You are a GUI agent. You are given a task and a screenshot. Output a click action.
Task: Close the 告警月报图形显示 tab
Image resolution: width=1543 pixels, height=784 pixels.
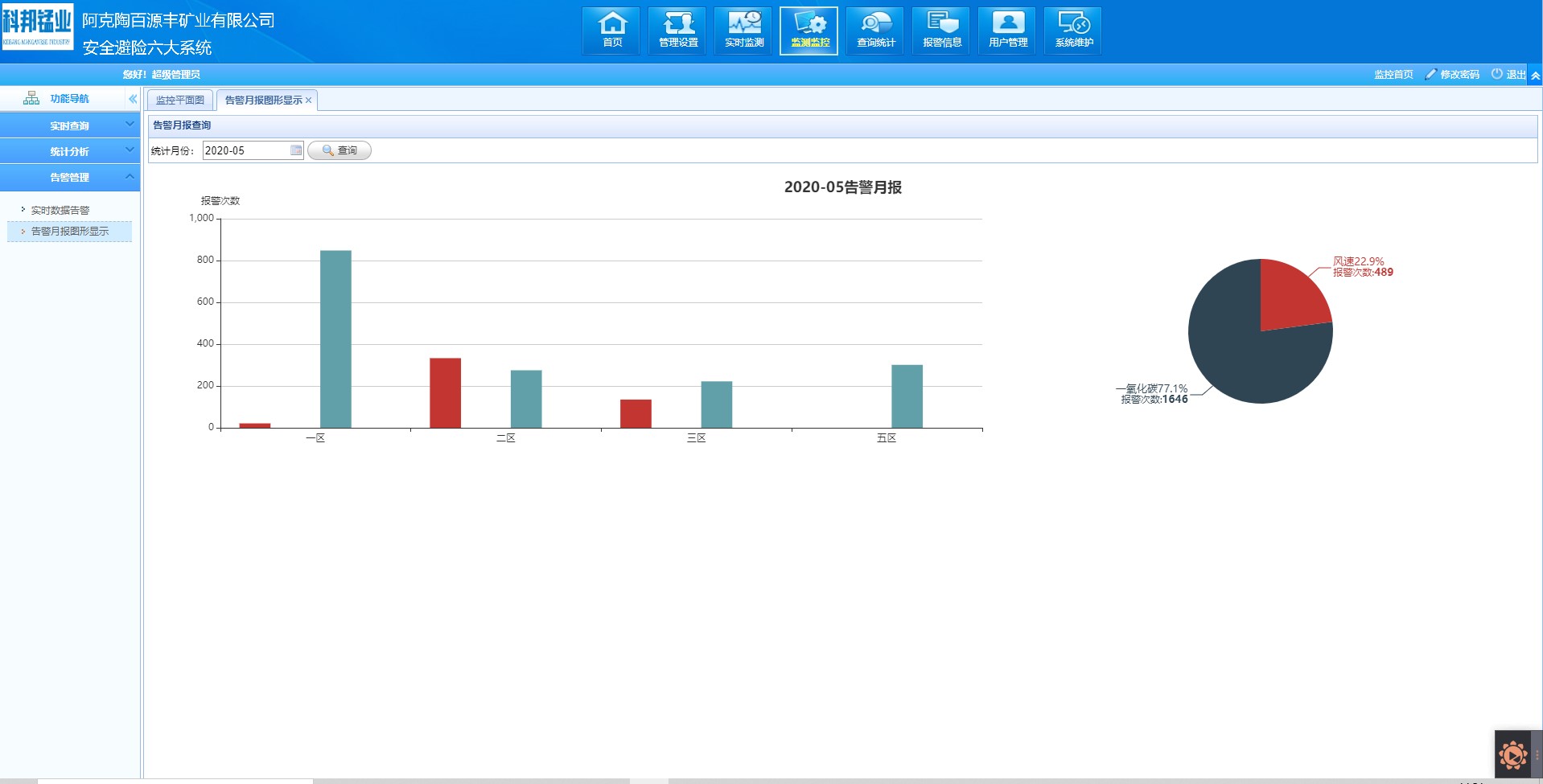(308, 101)
